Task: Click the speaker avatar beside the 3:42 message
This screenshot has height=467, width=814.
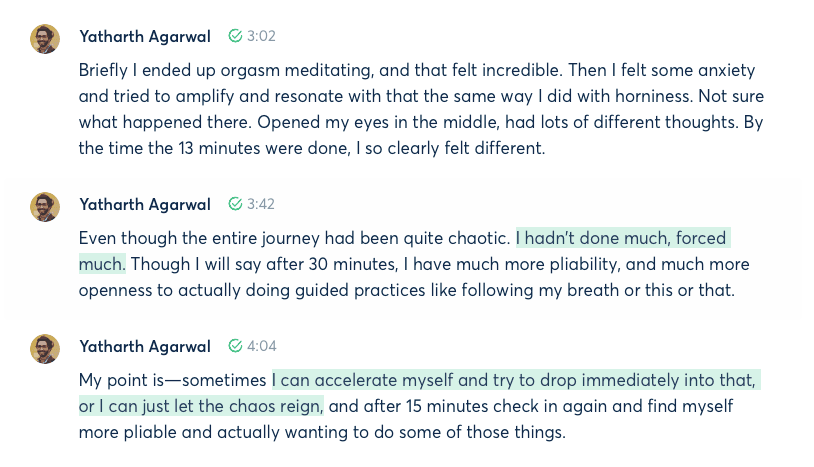Action: click(45, 206)
